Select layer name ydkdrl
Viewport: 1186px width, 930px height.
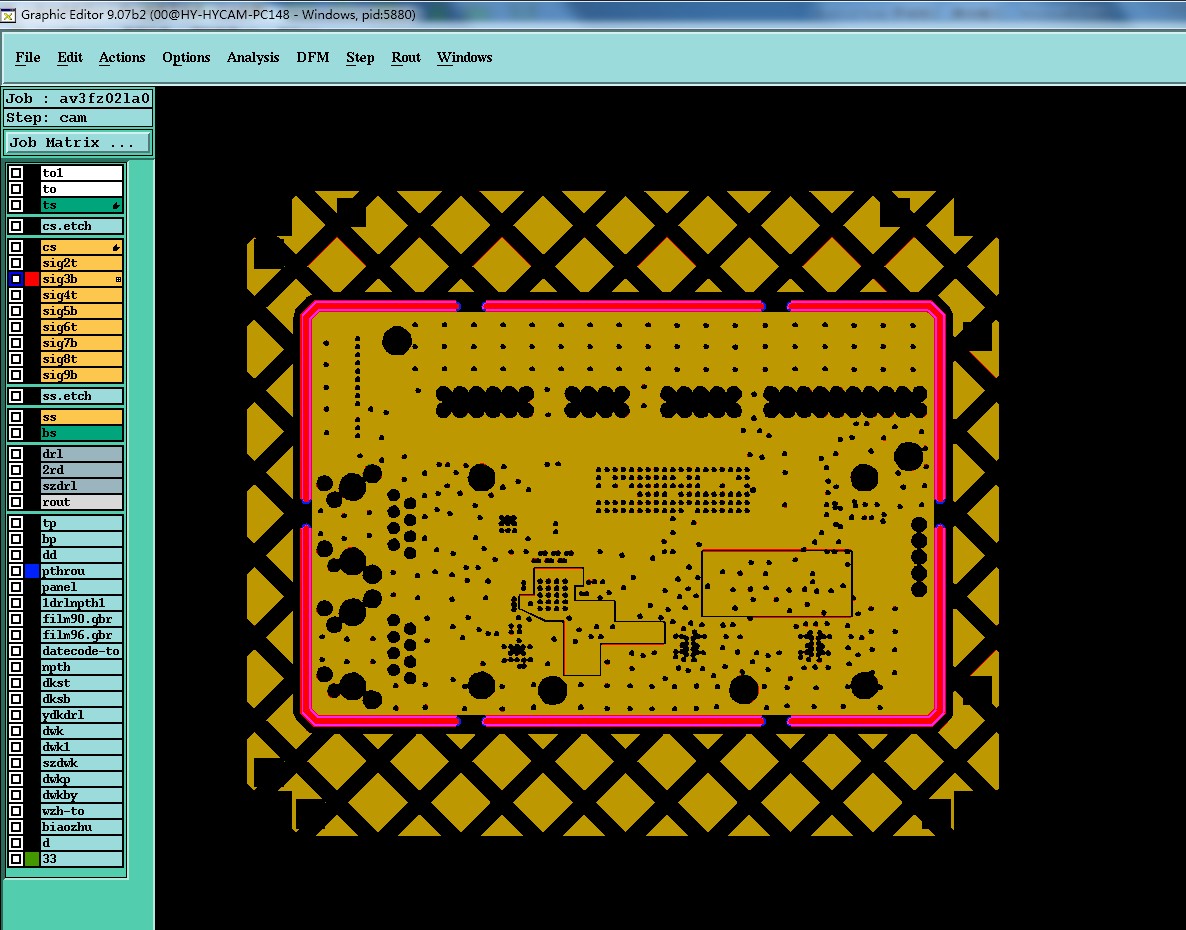click(82, 715)
